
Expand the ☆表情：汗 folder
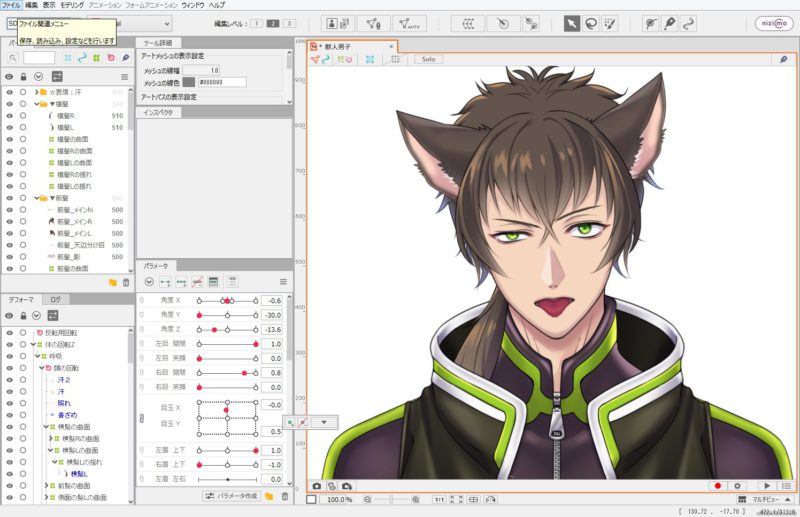(37, 92)
